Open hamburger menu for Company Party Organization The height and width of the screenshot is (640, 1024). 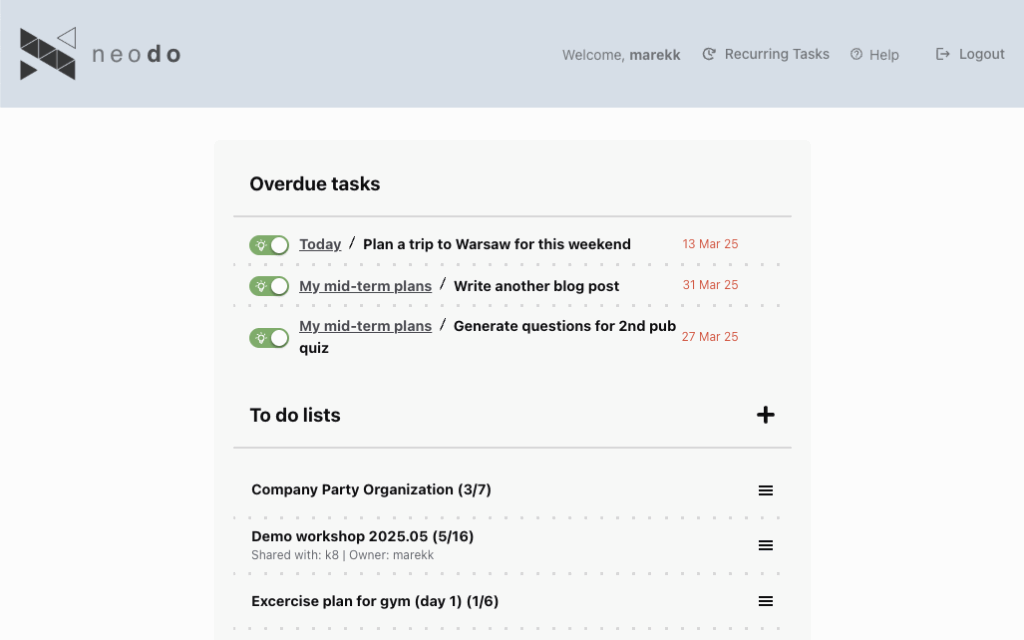click(765, 490)
